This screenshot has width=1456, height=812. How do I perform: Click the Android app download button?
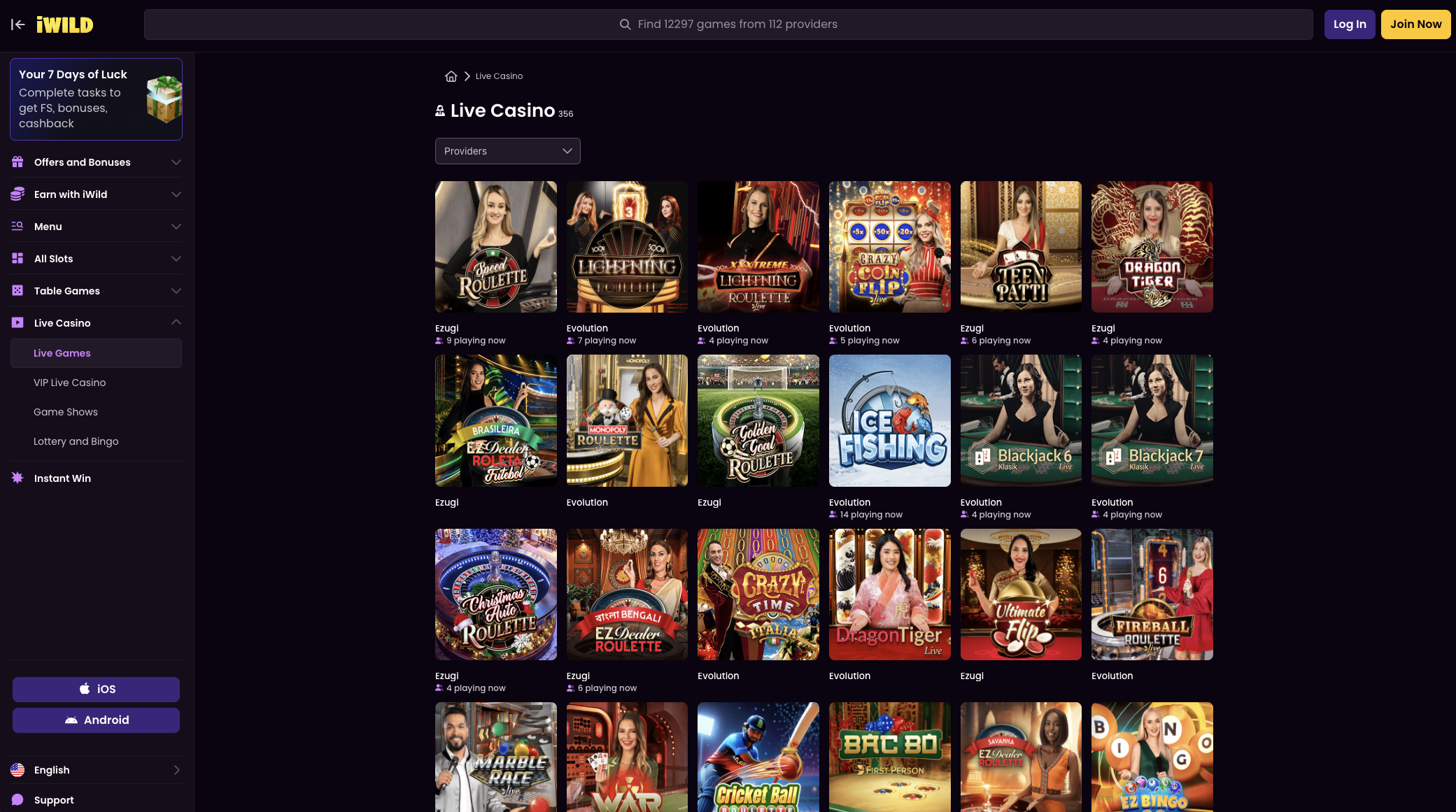97,720
